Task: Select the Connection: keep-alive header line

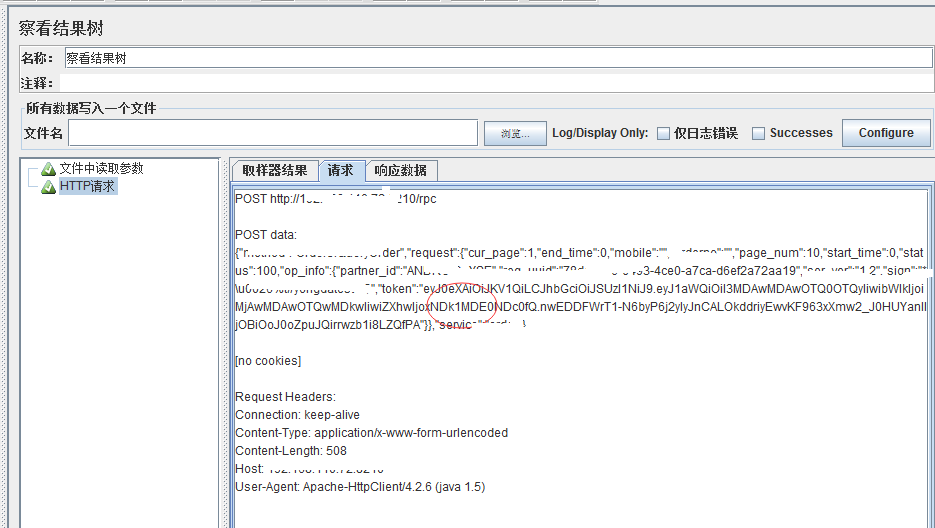Action: click(x=298, y=415)
